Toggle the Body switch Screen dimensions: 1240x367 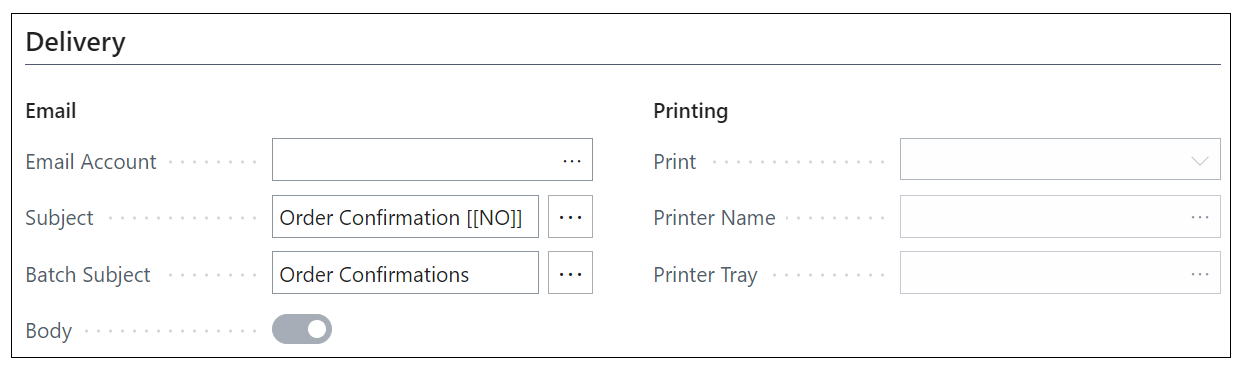click(x=302, y=329)
